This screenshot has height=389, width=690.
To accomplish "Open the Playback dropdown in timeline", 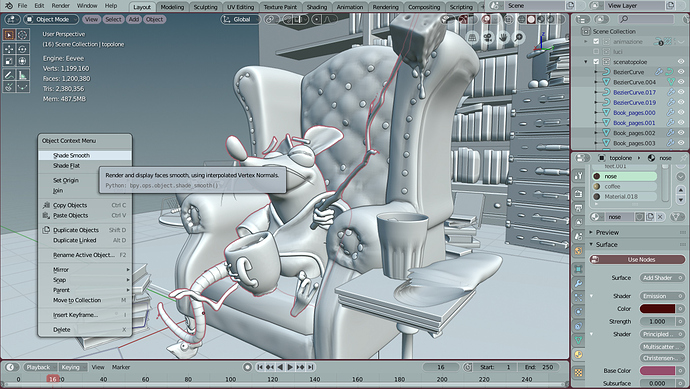I will coord(40,367).
